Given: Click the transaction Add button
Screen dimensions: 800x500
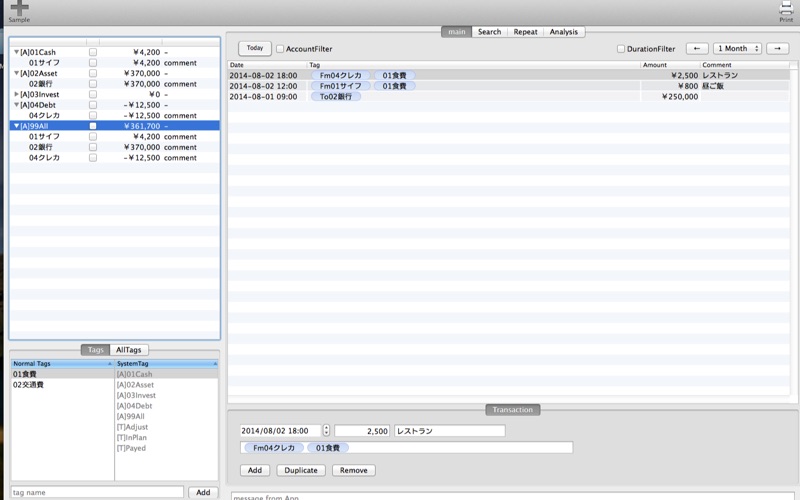Looking at the screenshot, I should pyautogui.click(x=255, y=470).
